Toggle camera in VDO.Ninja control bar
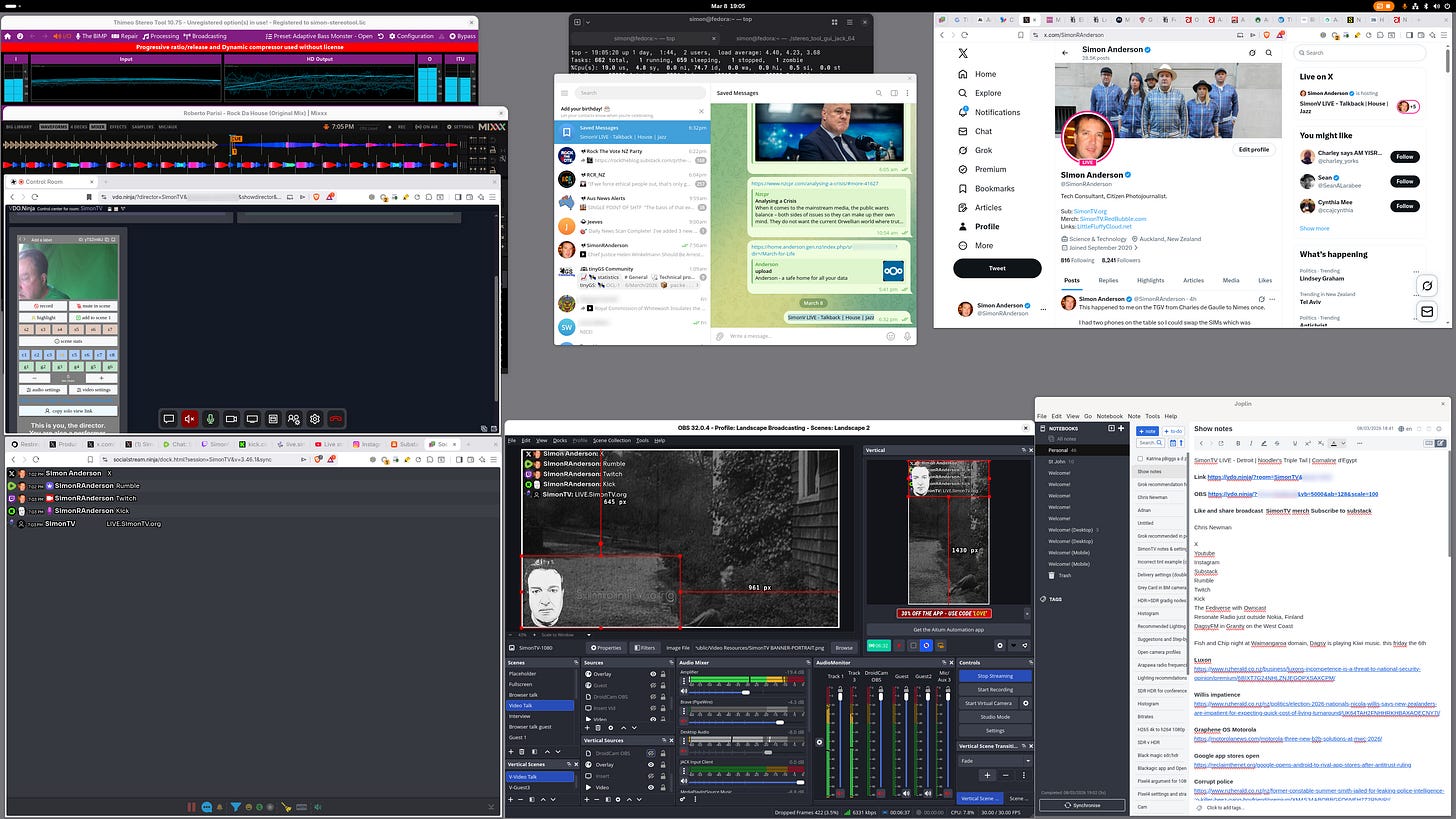The width and height of the screenshot is (1456, 819). pos(231,419)
